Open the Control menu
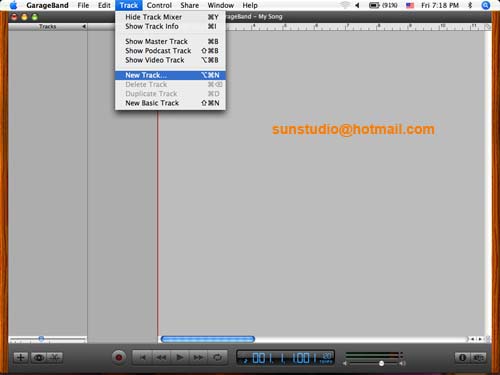The height and width of the screenshot is (375, 500). (159, 5)
